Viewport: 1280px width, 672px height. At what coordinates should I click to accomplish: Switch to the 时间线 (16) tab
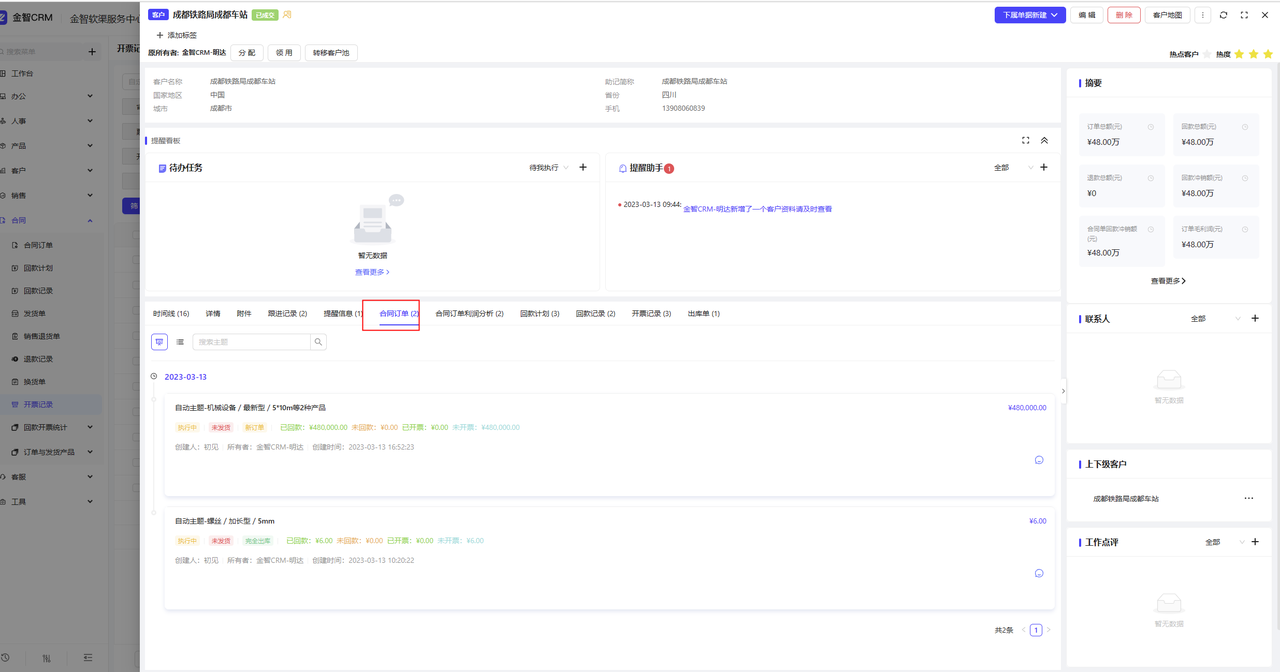[171, 314]
